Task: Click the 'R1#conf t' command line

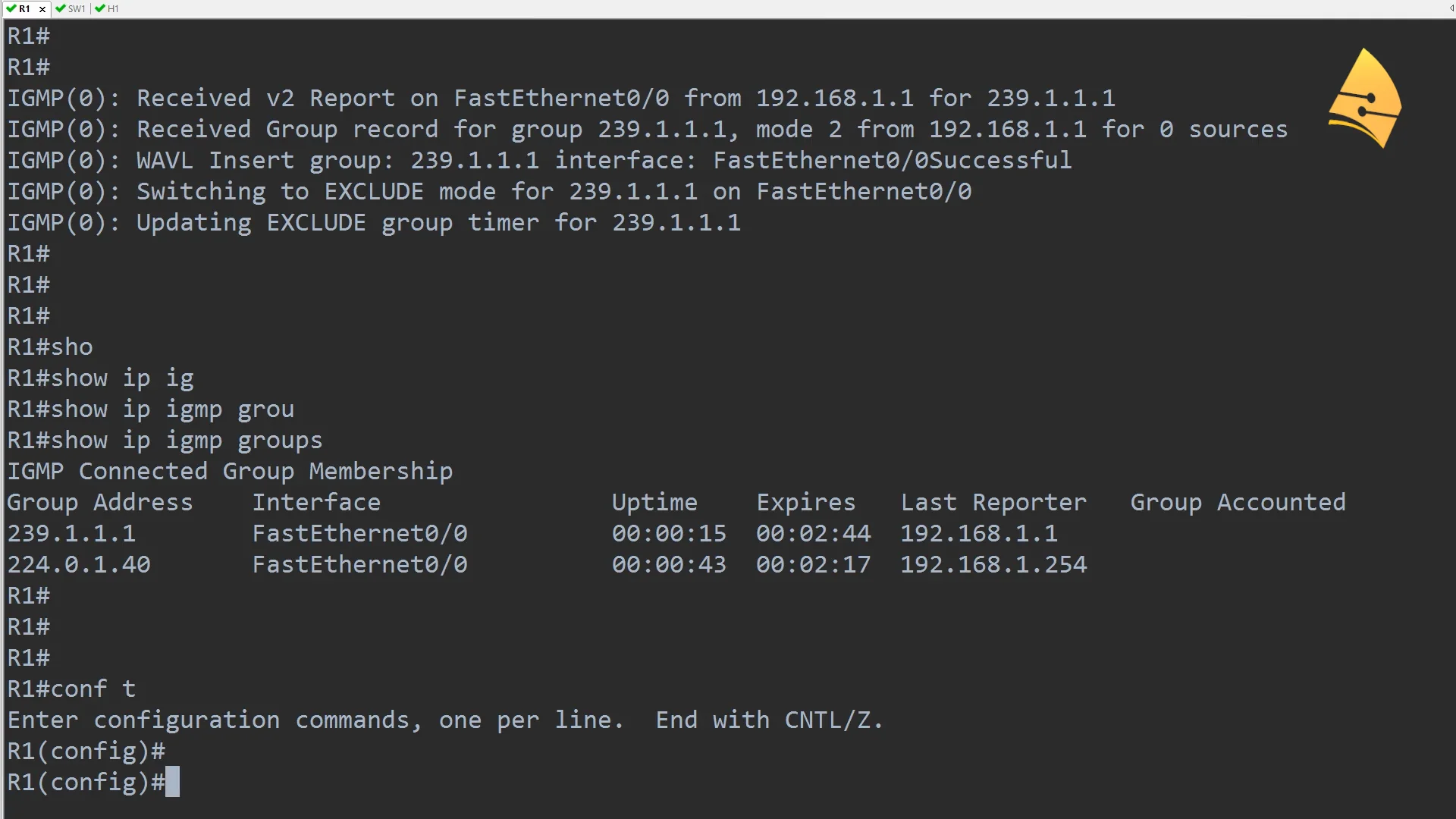Action: coord(72,689)
